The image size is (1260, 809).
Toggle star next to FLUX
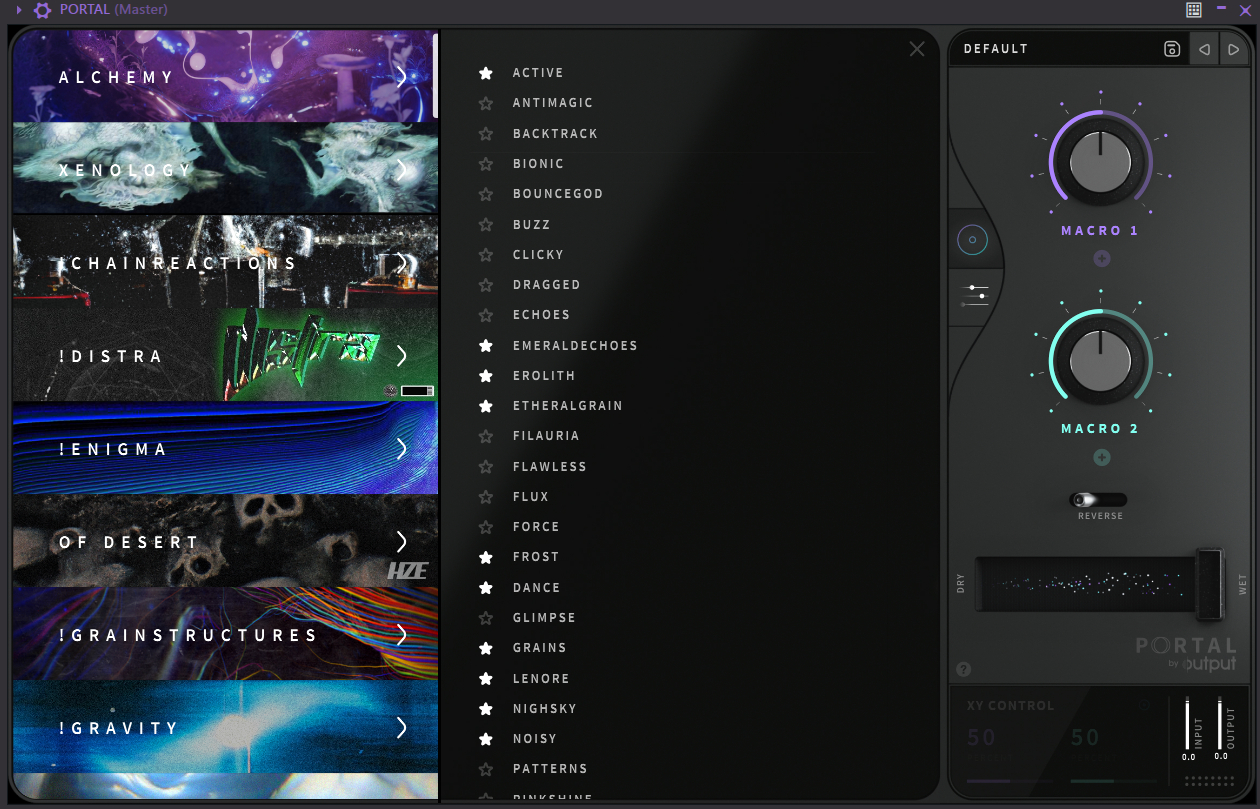[x=486, y=496]
